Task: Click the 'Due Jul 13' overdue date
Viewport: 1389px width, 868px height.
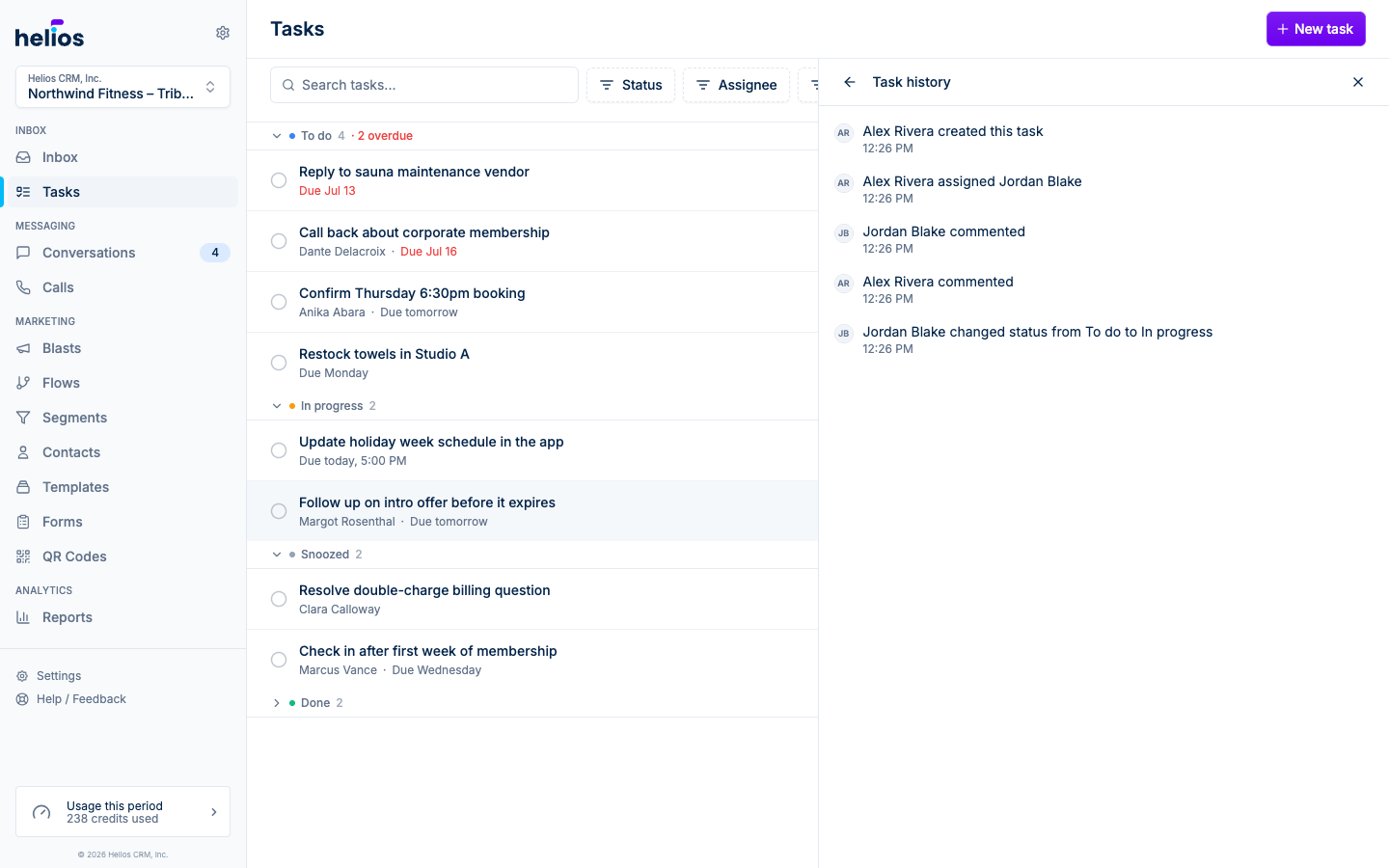Action: click(x=327, y=191)
